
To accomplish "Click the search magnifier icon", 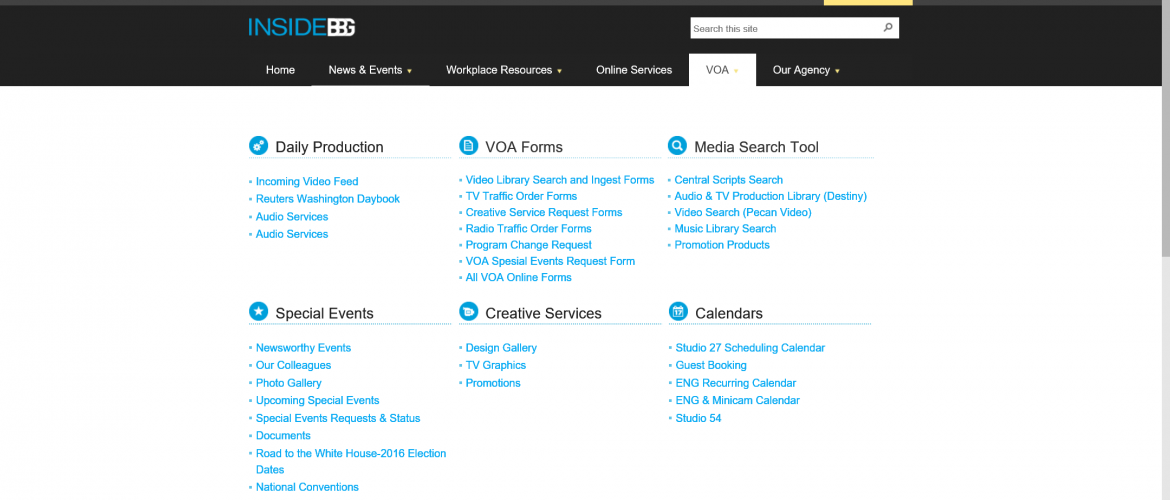I will tap(887, 28).
